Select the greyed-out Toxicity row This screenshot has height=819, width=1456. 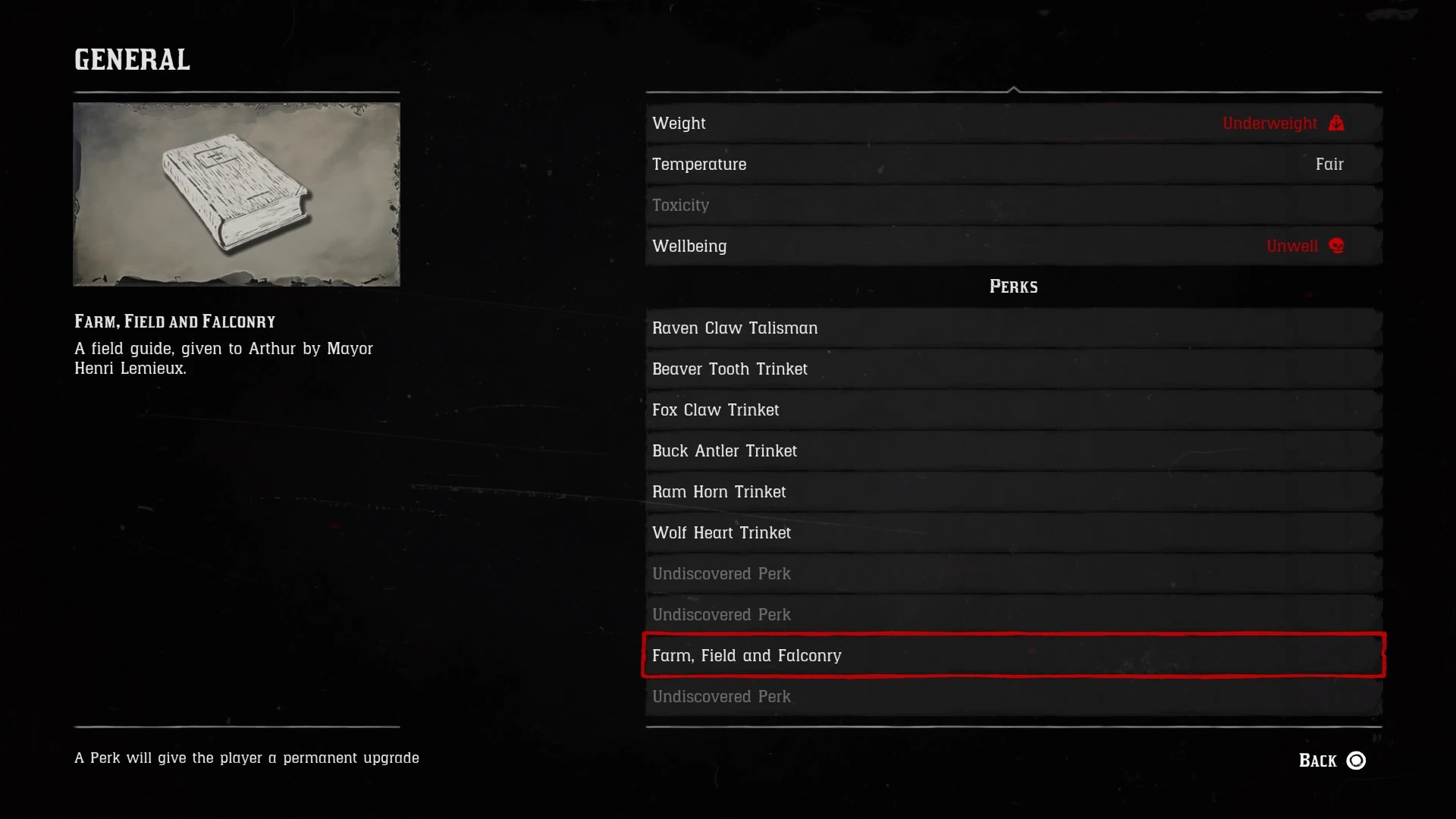(1014, 205)
